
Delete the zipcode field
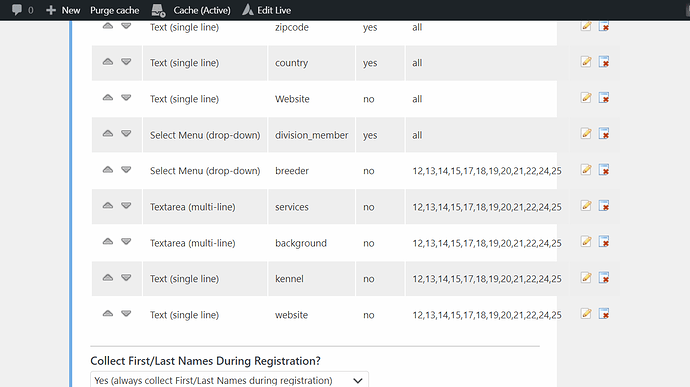pos(604,26)
